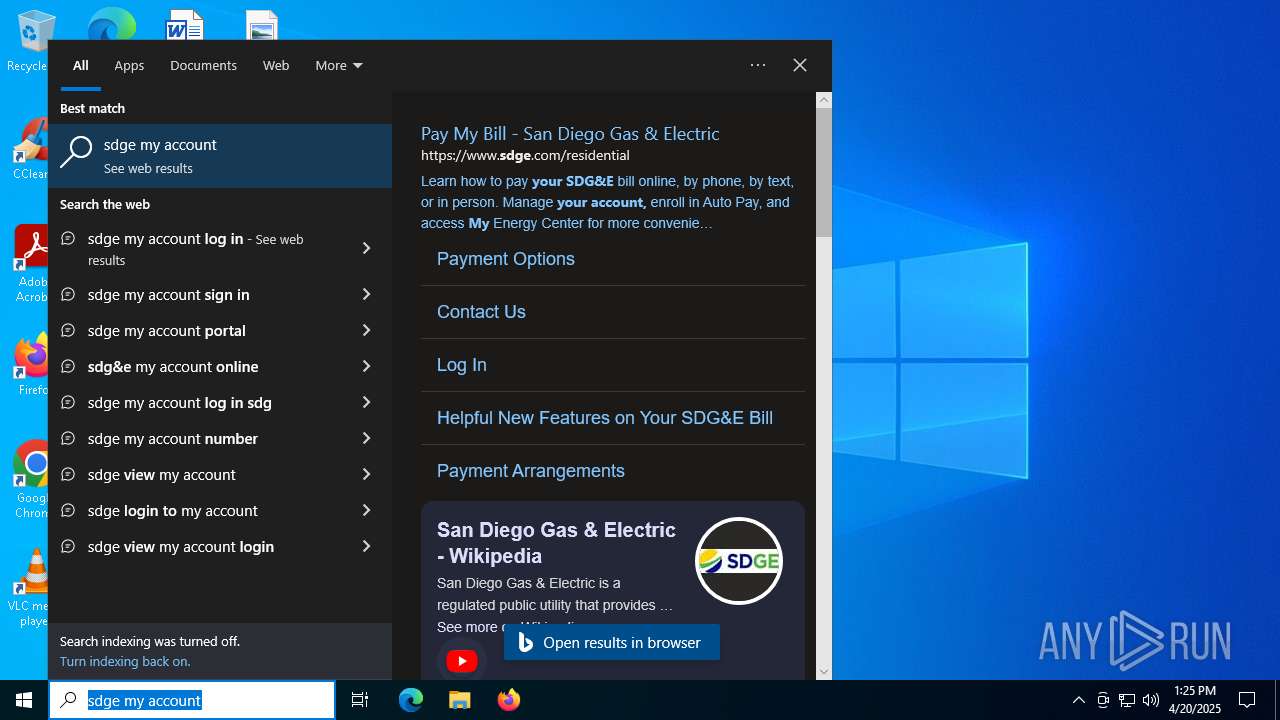Switch to the All search tab
Viewport: 1280px width, 720px height.
coord(81,65)
